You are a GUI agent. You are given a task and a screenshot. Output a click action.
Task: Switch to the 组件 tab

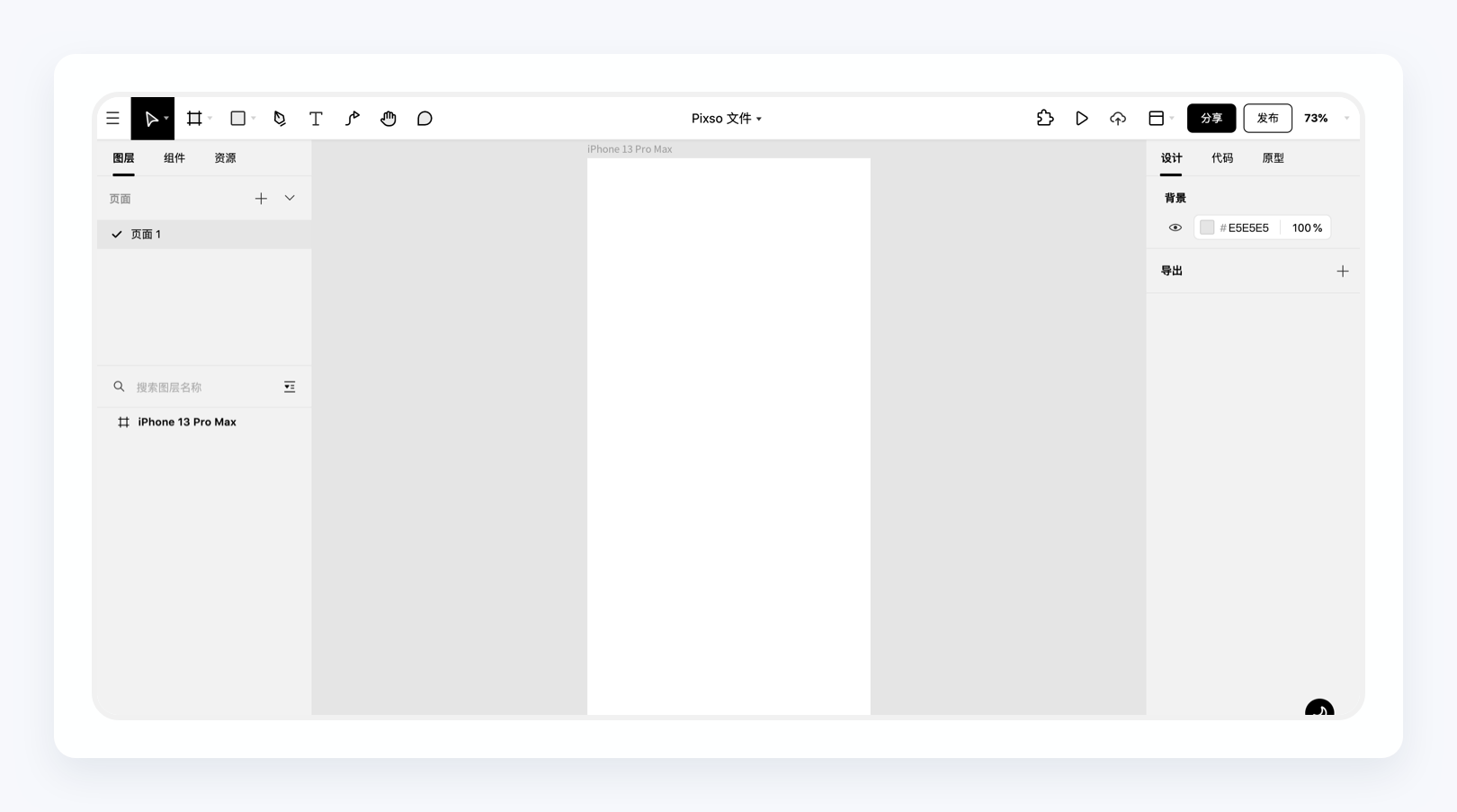click(174, 158)
